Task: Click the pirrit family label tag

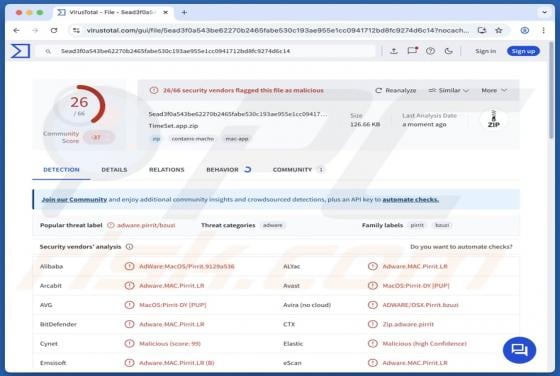Action: click(x=417, y=225)
